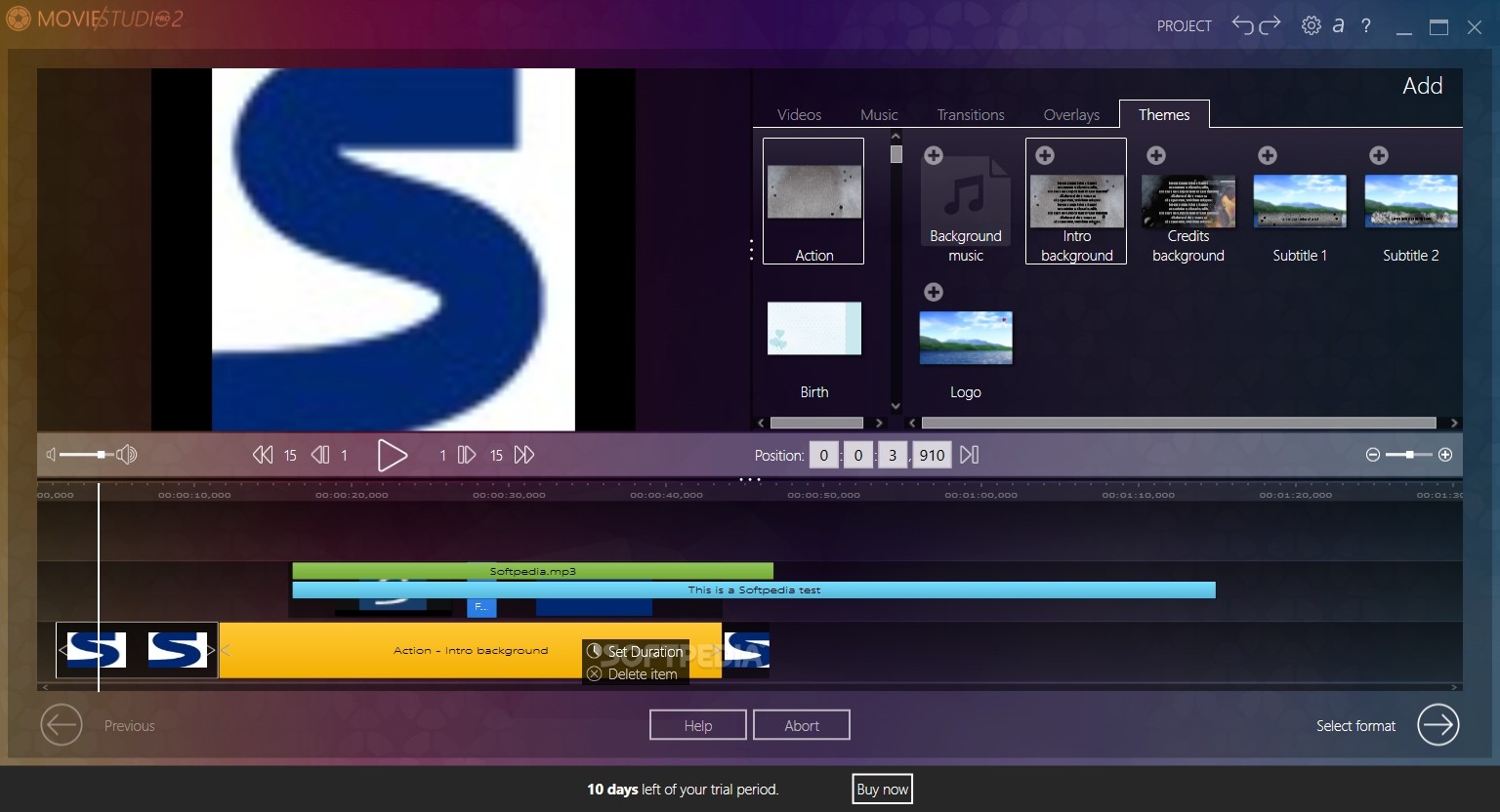Click the theme list scroll-up arrow
This screenshot has width=1500, height=812.
[x=896, y=138]
